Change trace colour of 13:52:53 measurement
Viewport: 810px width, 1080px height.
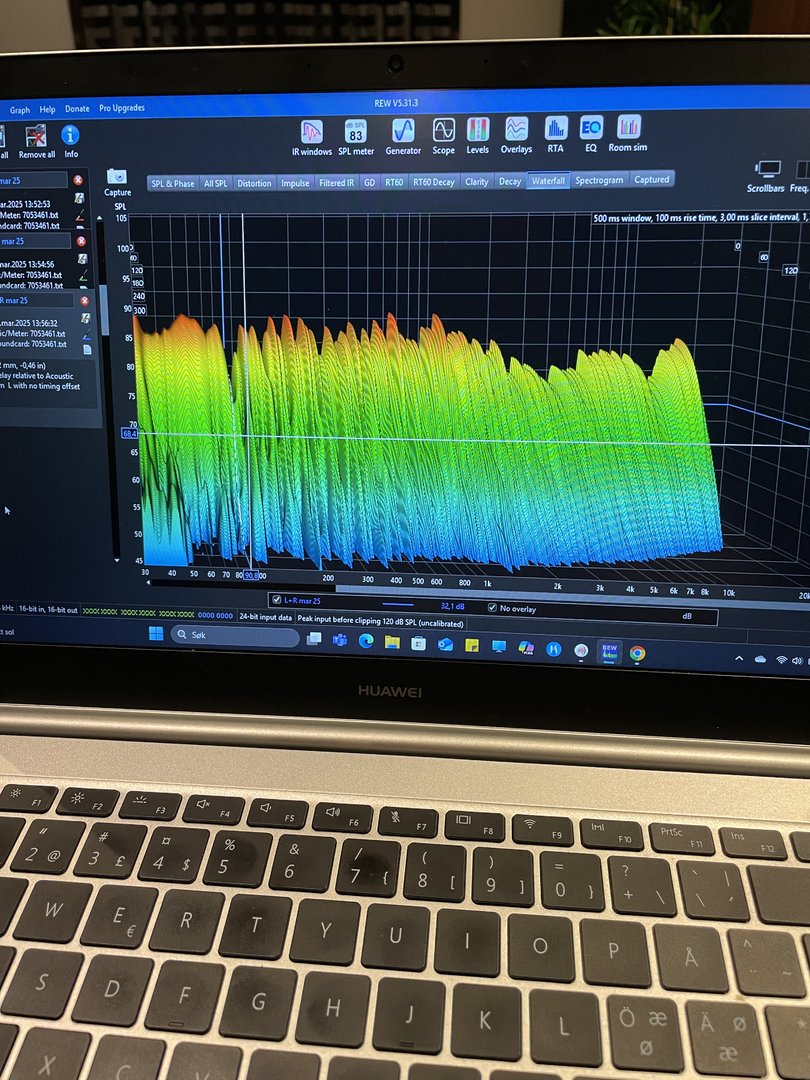click(x=81, y=215)
